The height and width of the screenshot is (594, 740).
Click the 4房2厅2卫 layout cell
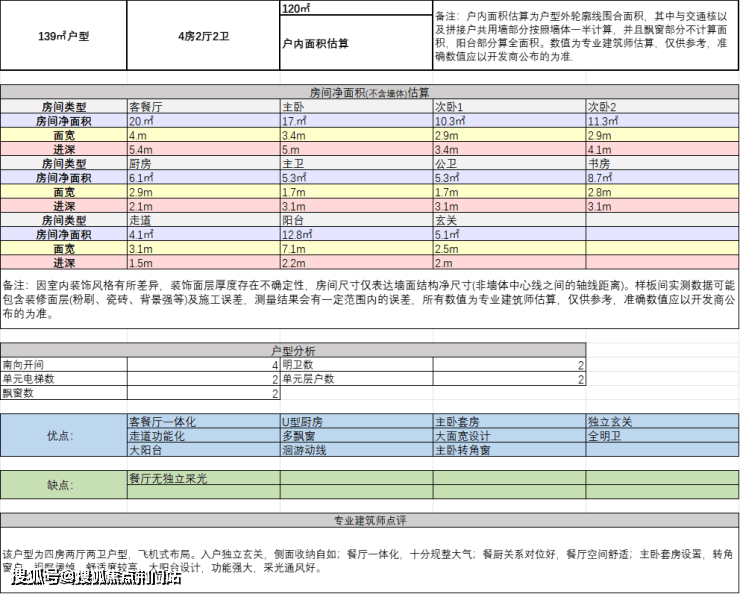[202, 36]
